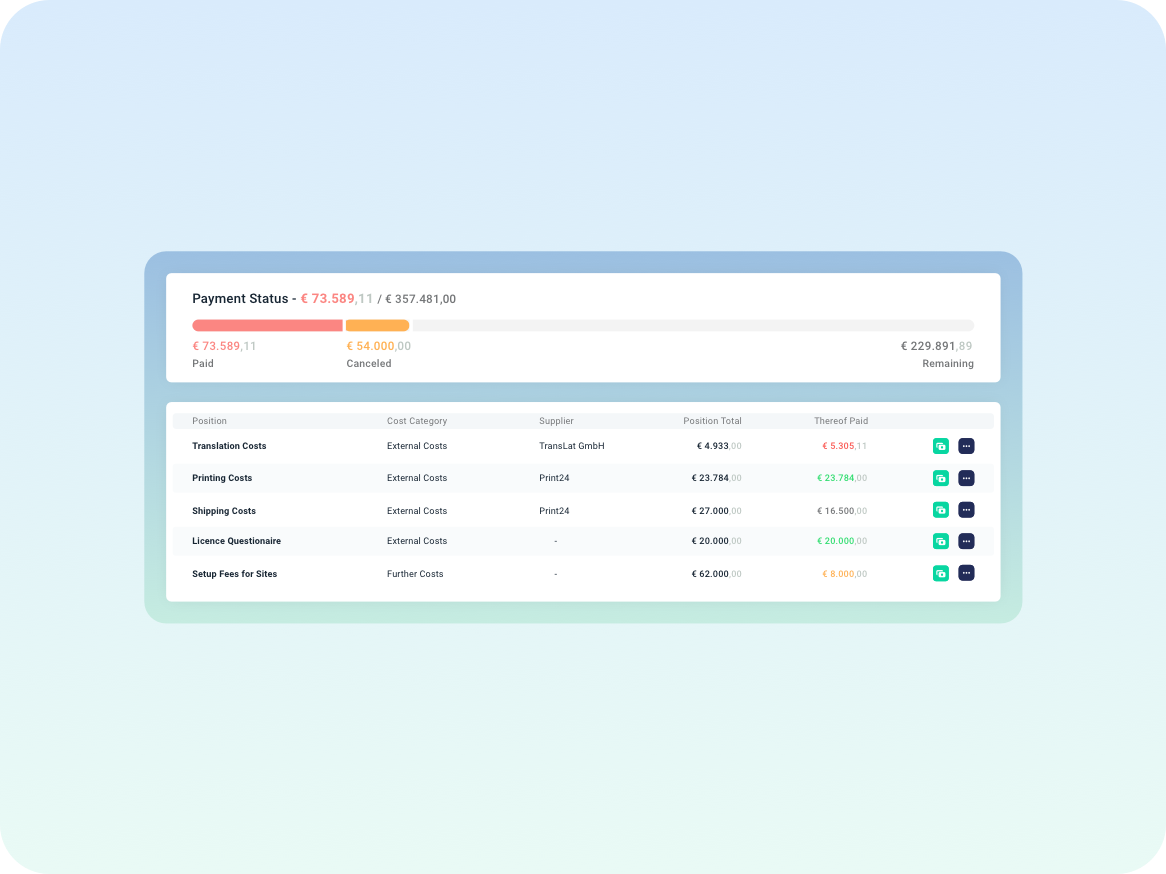The image size is (1166, 874).
Task: Click the orange Canceled progress bar segment
Action: point(377,325)
